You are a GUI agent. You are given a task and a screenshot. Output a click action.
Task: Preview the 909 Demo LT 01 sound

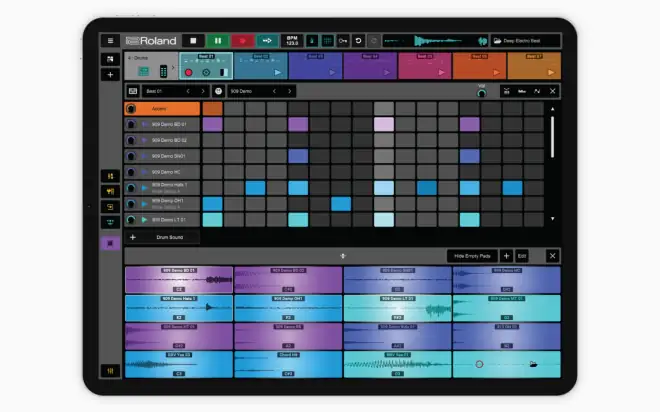coord(144,220)
